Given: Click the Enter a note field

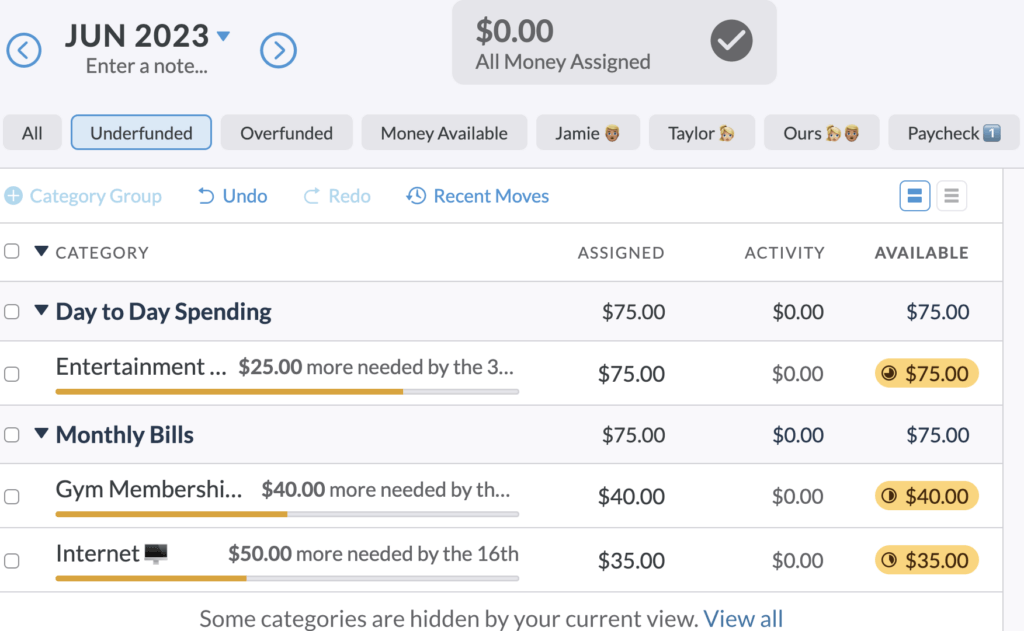Looking at the screenshot, I should [147, 66].
